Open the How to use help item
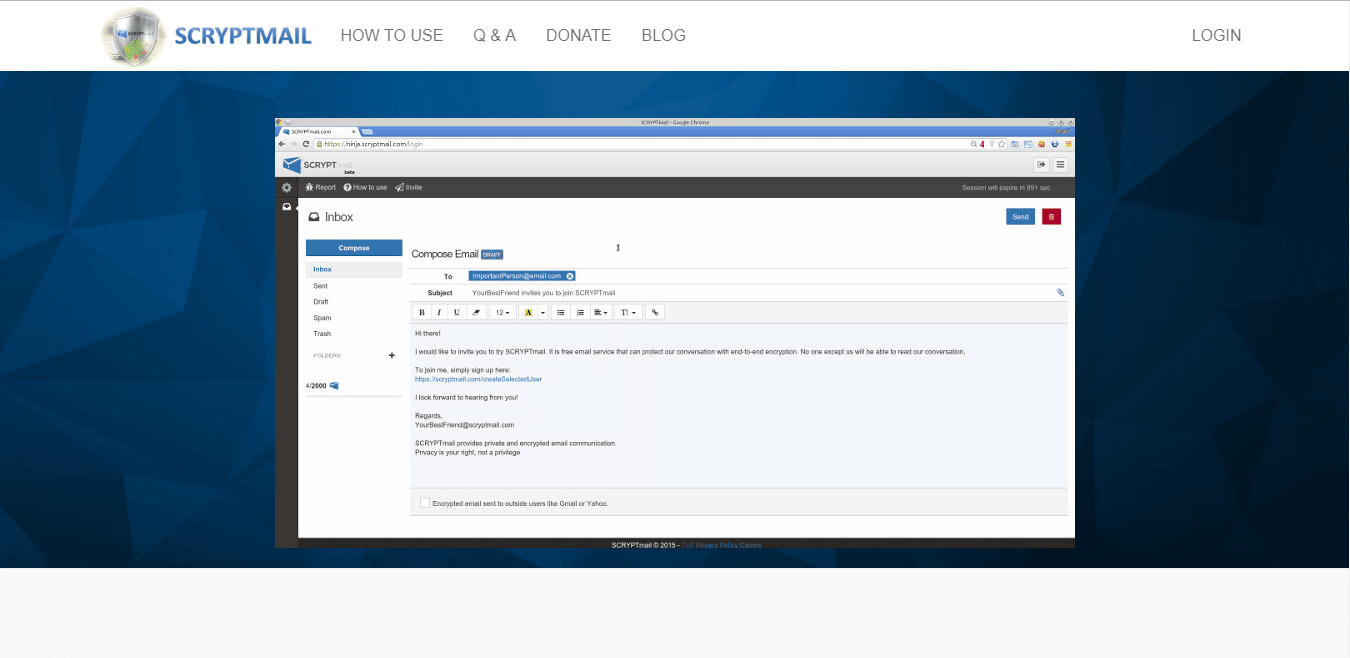 click(x=365, y=187)
